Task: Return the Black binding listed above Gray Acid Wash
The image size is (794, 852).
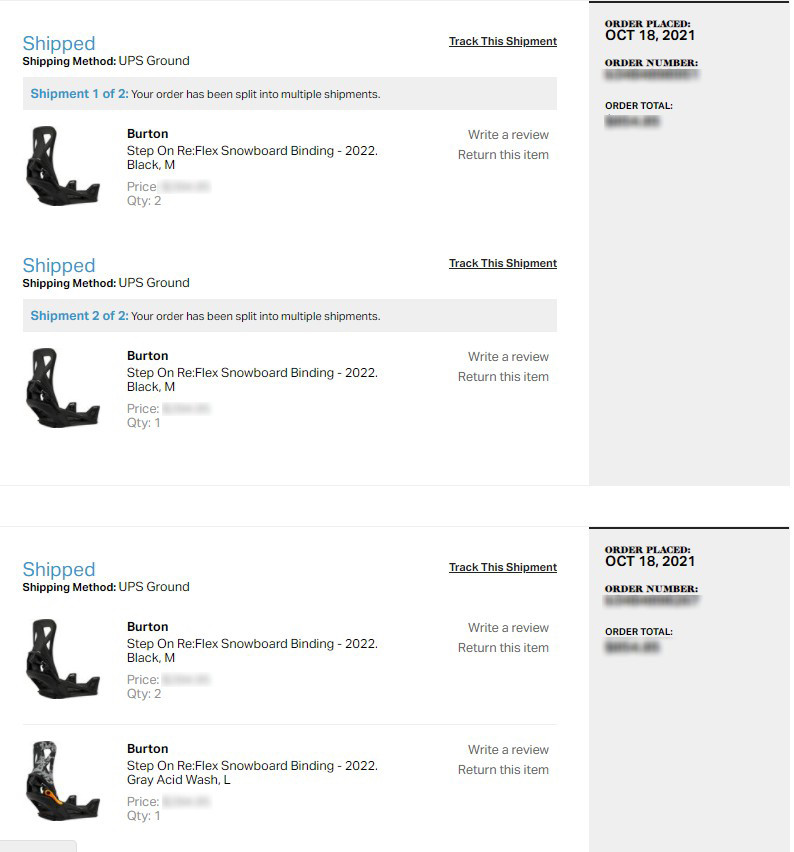Action: (503, 648)
